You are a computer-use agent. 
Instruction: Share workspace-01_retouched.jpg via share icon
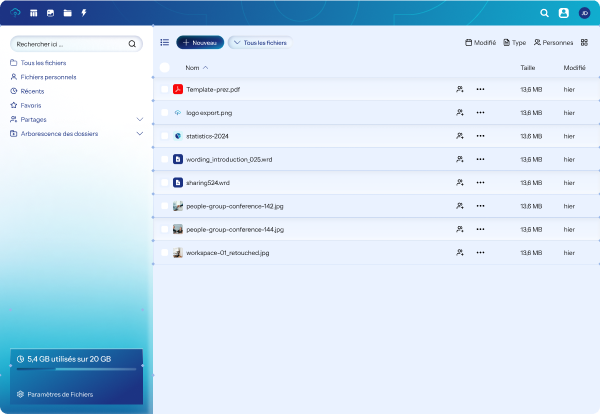[460, 253]
